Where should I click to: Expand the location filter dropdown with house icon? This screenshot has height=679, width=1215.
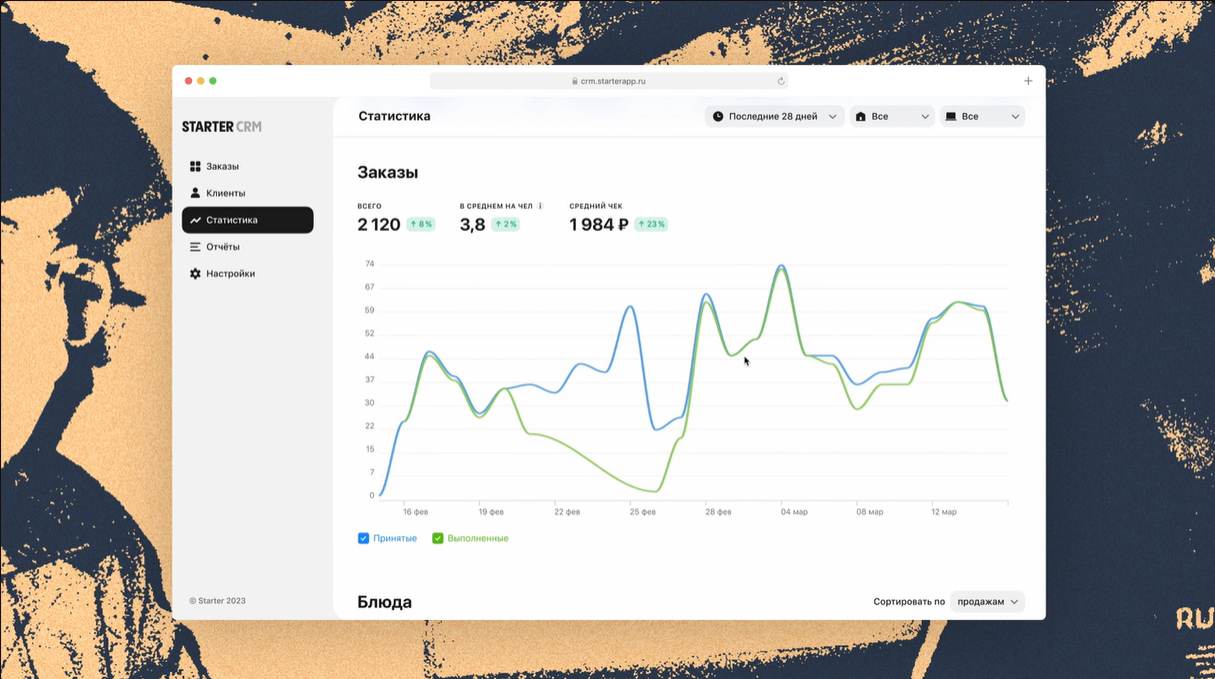[x=891, y=117]
